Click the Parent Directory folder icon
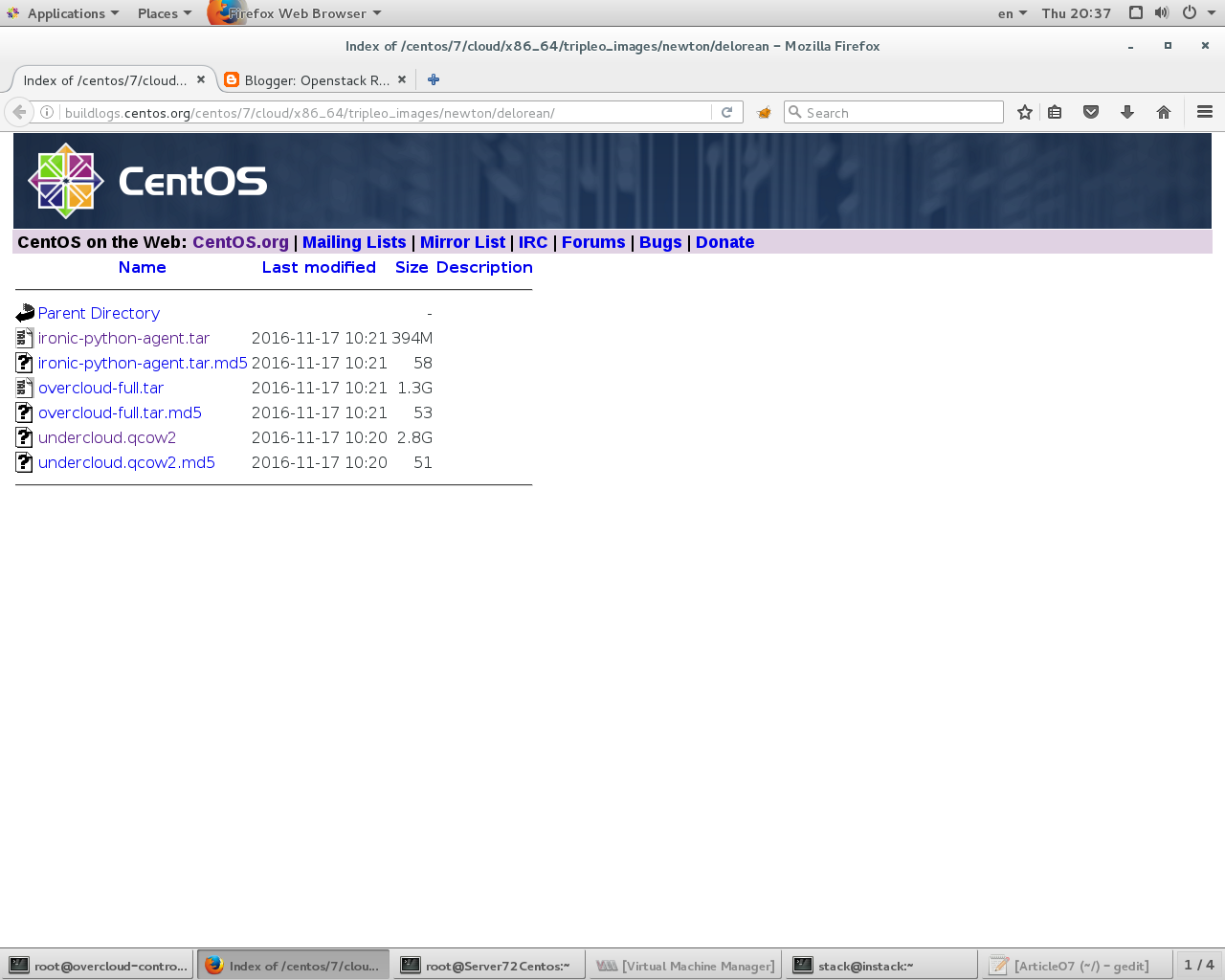Screen dimensions: 1225x980 (x=25, y=313)
